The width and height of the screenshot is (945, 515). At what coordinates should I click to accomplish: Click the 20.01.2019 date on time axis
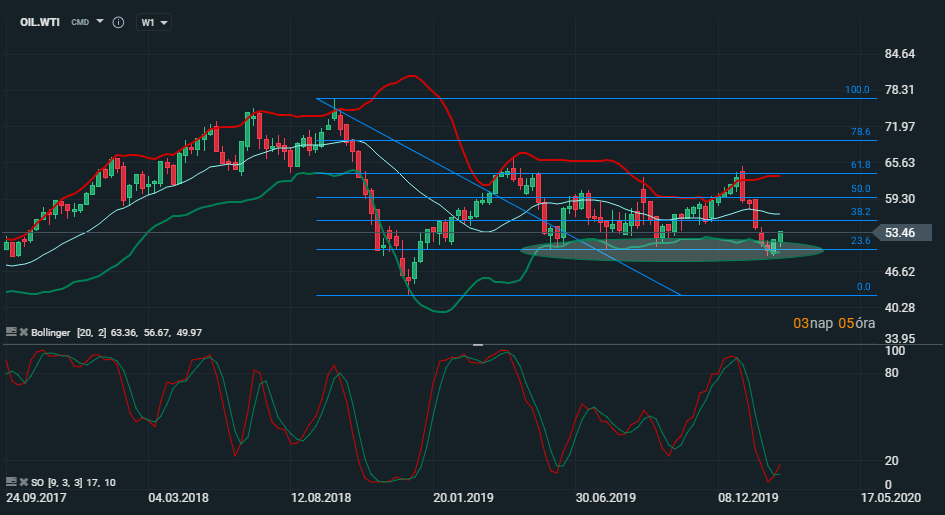463,497
